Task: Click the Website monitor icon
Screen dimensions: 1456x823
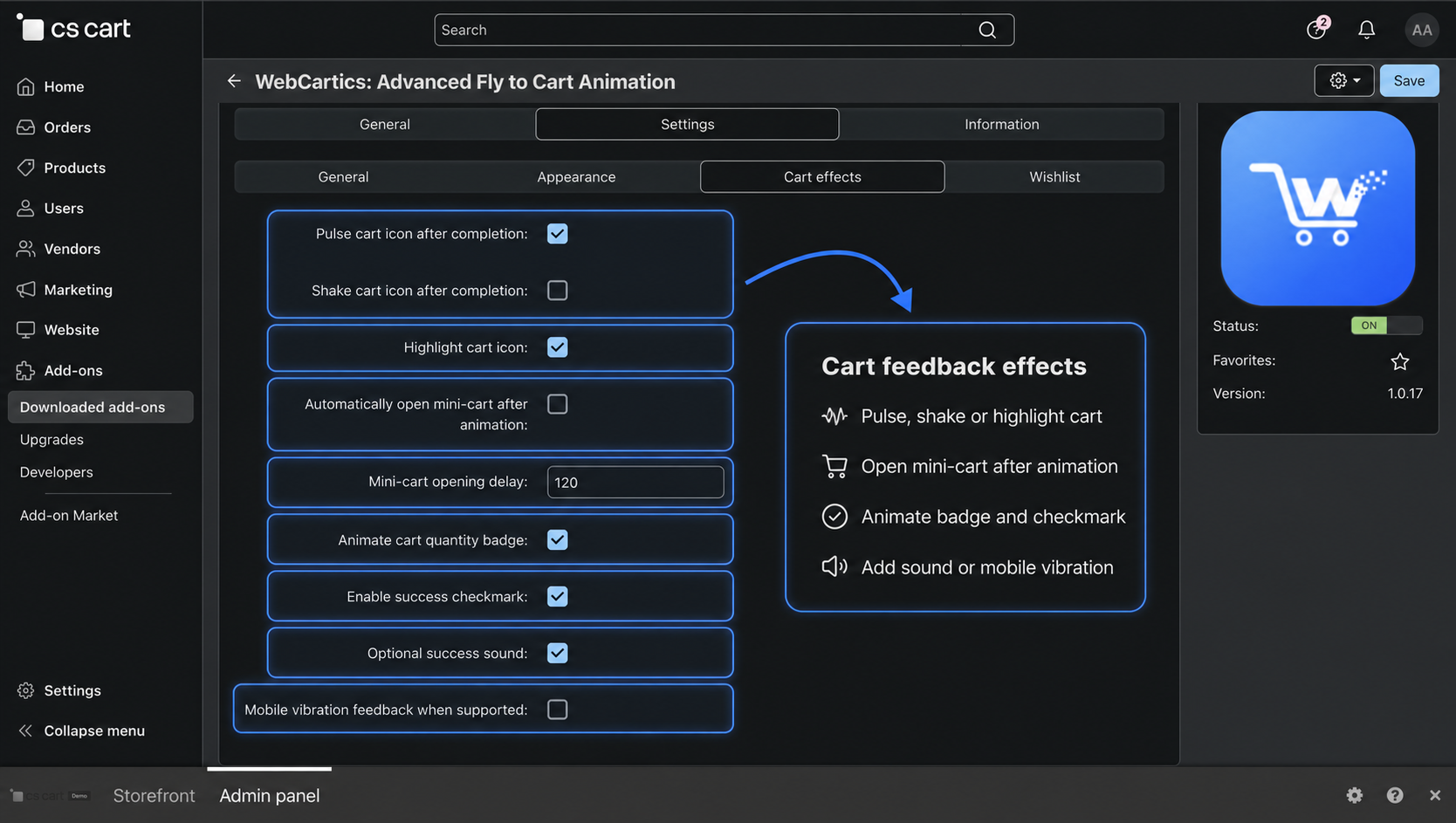Action: coord(26,330)
